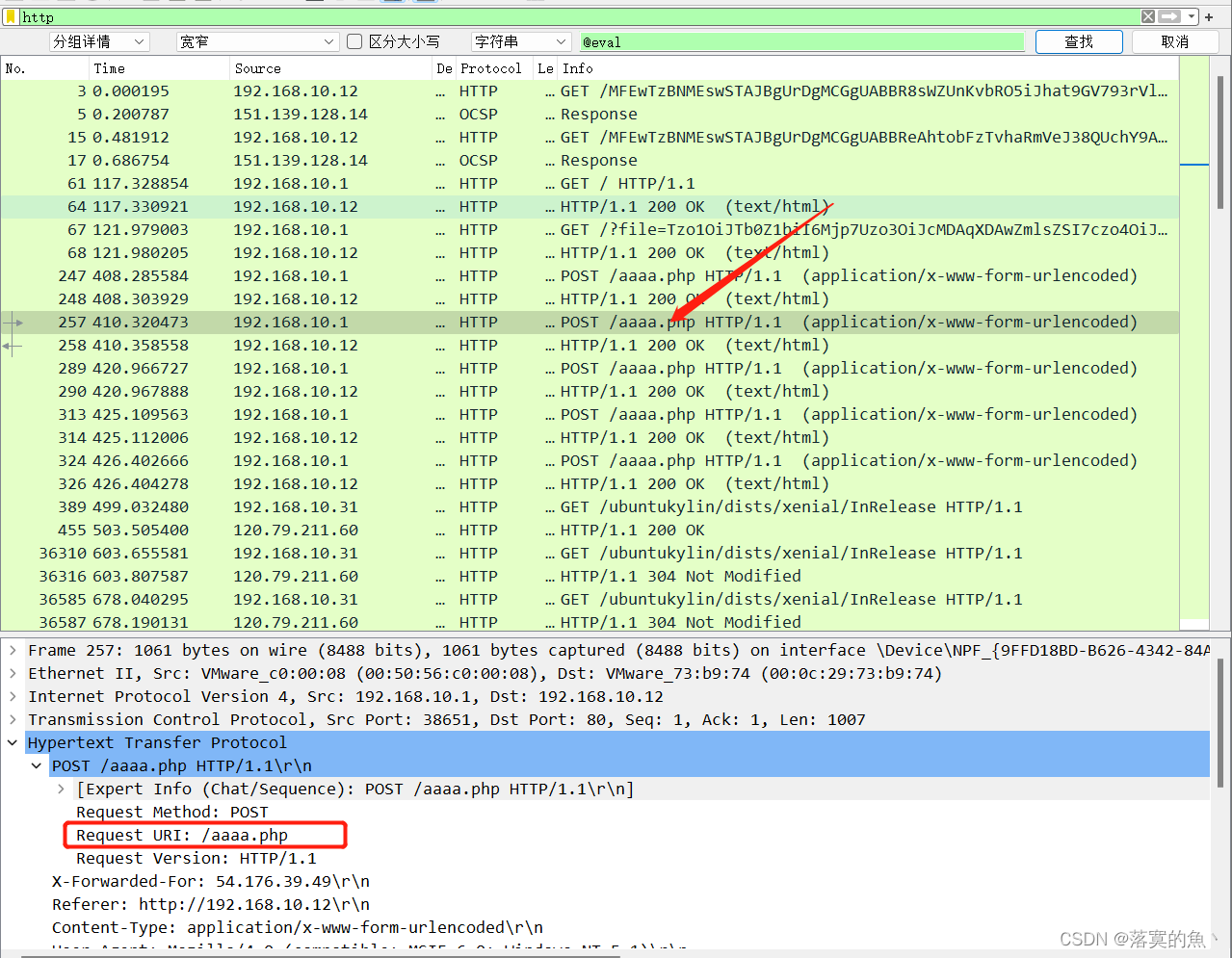Click the @eval search text field
Image resolution: width=1232 pixels, height=958 pixels.
coord(799,41)
